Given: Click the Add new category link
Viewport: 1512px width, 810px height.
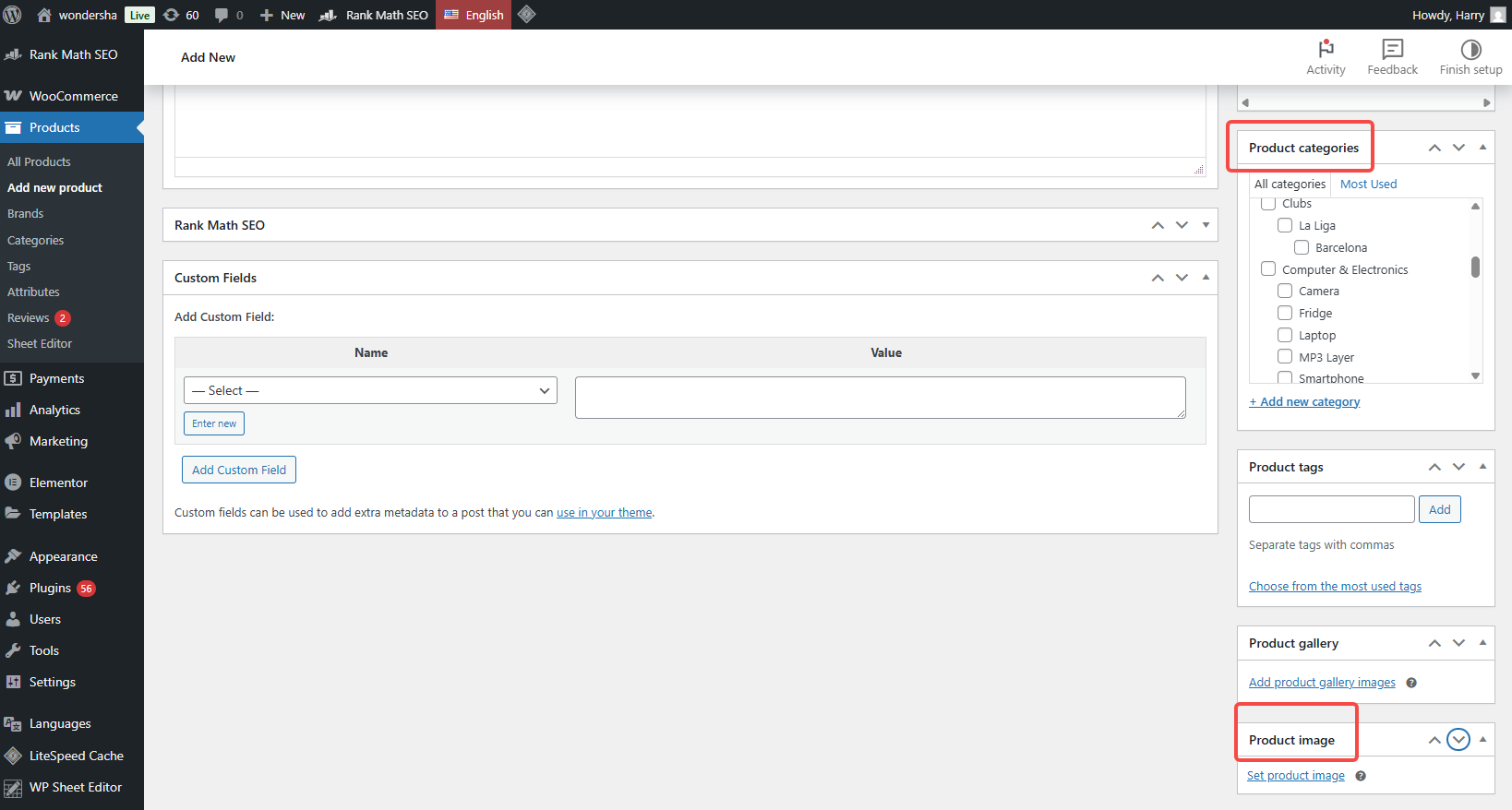Looking at the screenshot, I should pyautogui.click(x=1304, y=401).
